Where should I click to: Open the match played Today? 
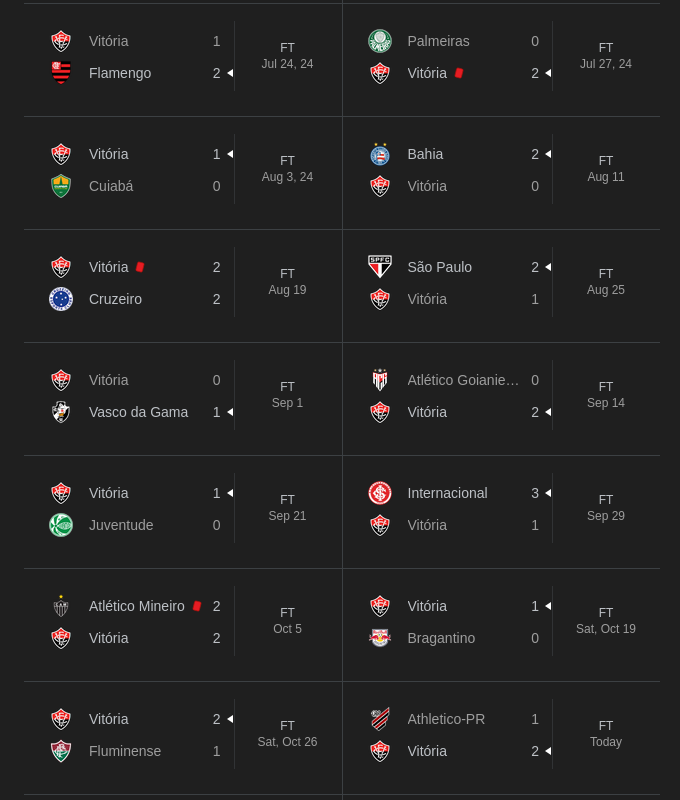coord(606,734)
